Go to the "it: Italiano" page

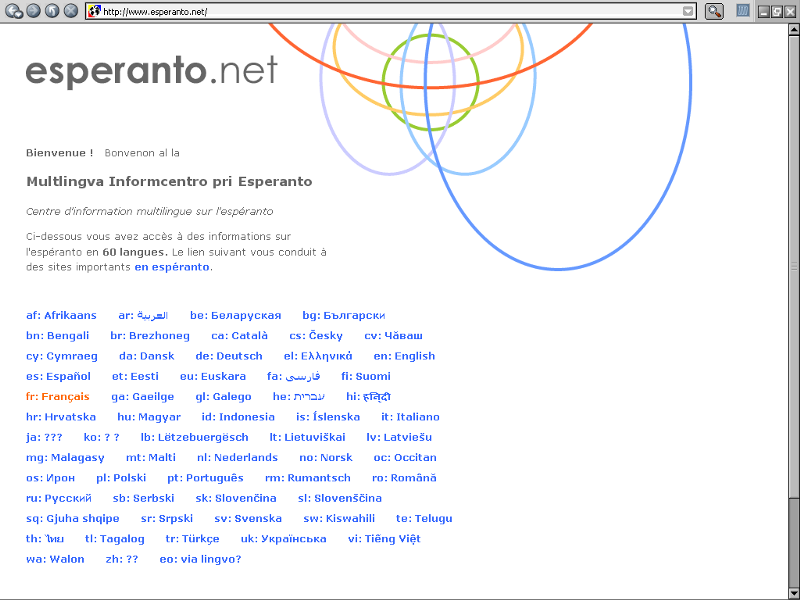click(x=410, y=417)
